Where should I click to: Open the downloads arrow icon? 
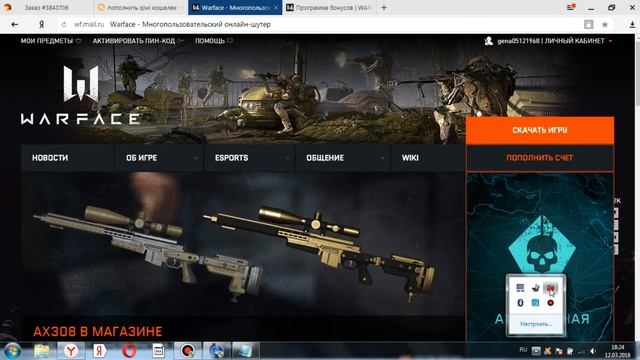(632, 24)
